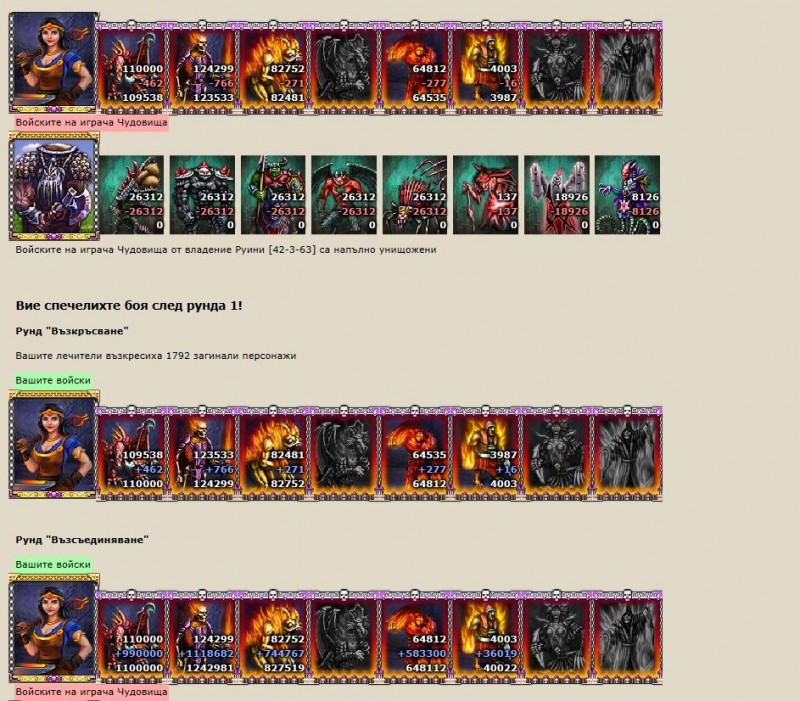The width and height of the screenshot is (800, 701).
Task: Select the dark armored golem monster card
Action: coord(202,195)
